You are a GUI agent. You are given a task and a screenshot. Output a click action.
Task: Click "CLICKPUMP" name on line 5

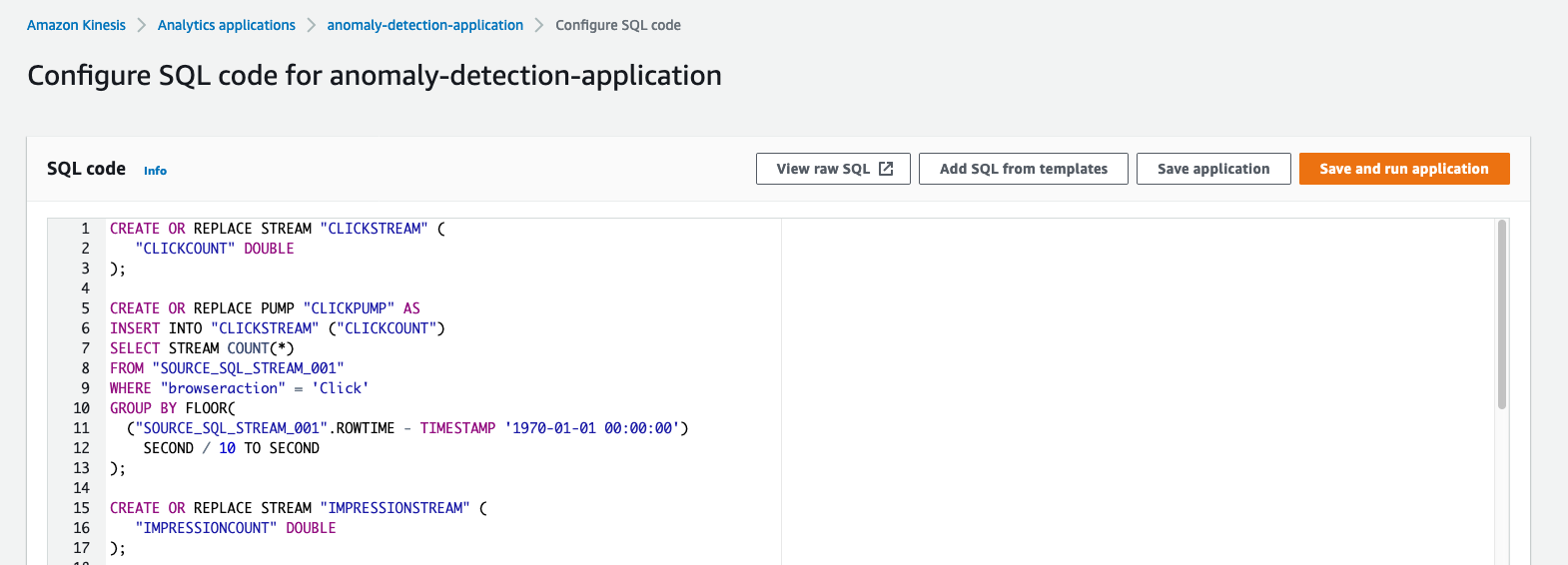[349, 308]
